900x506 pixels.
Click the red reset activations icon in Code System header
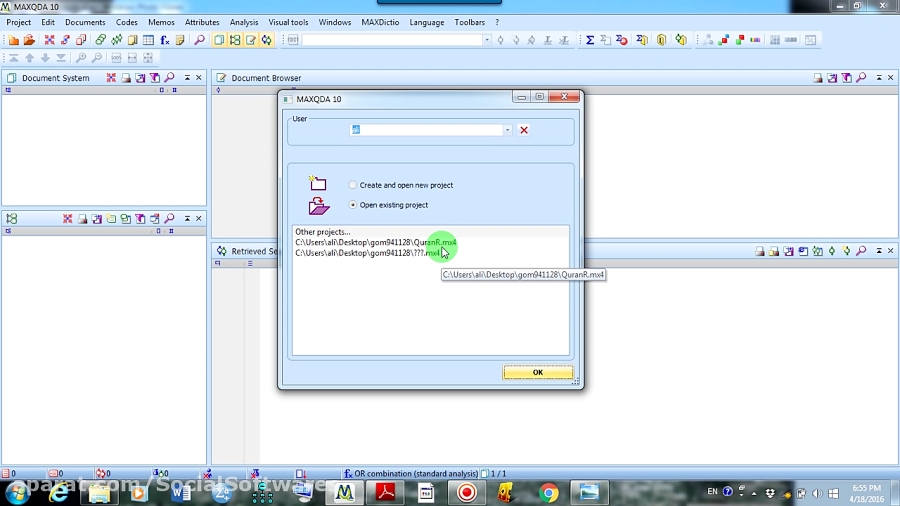pyautogui.click(x=68, y=219)
